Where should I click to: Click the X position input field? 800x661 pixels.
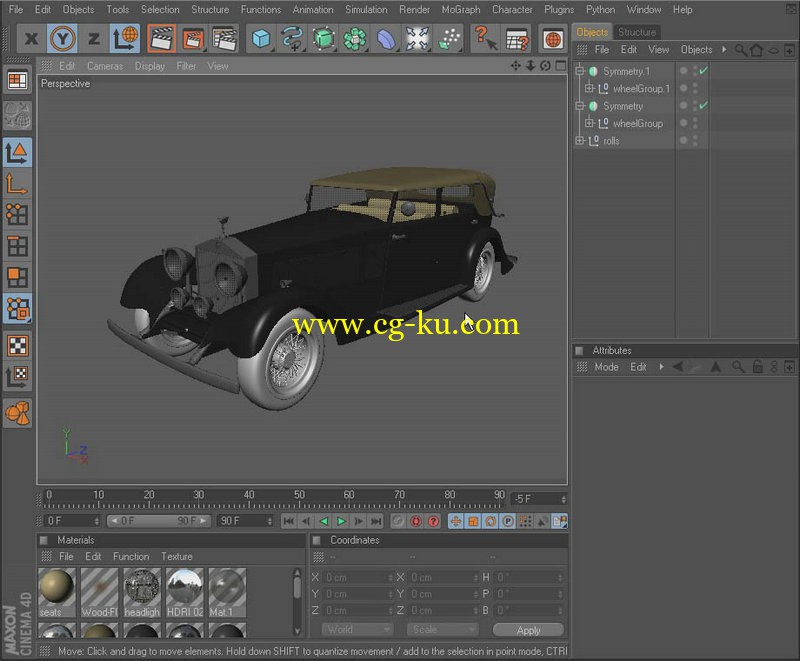click(x=358, y=577)
